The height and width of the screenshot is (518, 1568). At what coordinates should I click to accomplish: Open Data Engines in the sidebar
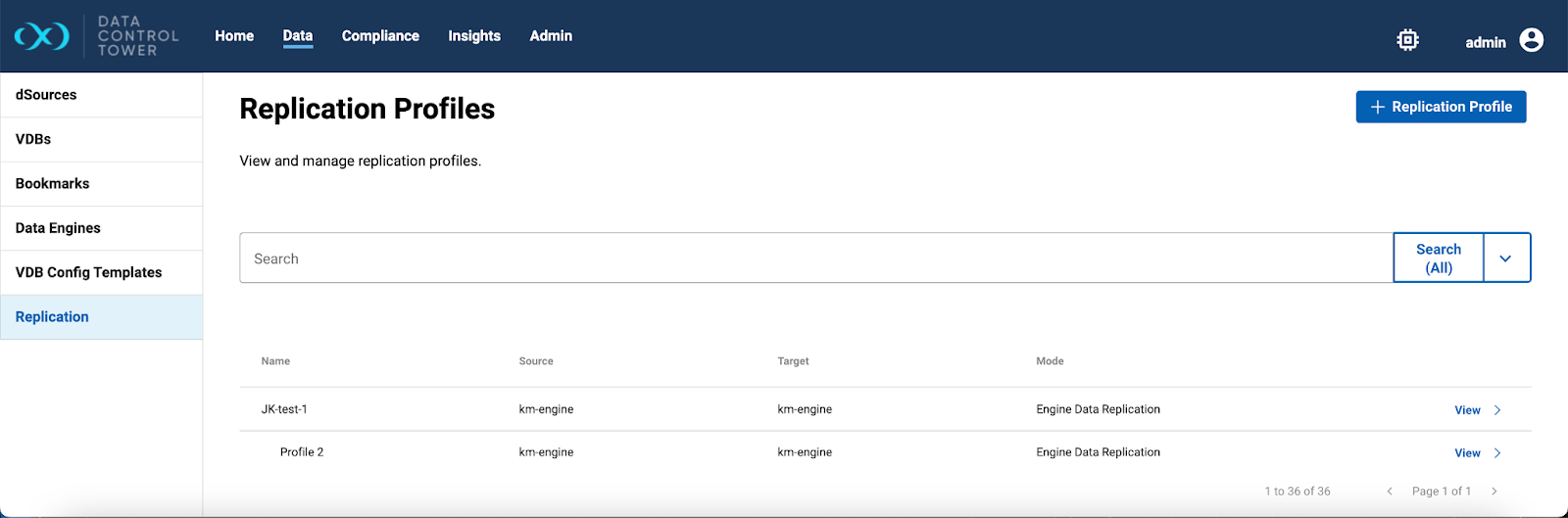pyautogui.click(x=58, y=228)
